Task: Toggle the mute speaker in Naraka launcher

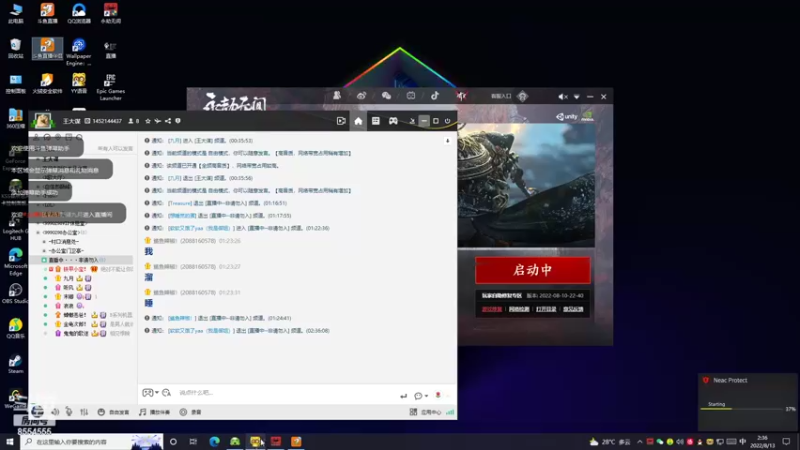Action: coord(562,96)
